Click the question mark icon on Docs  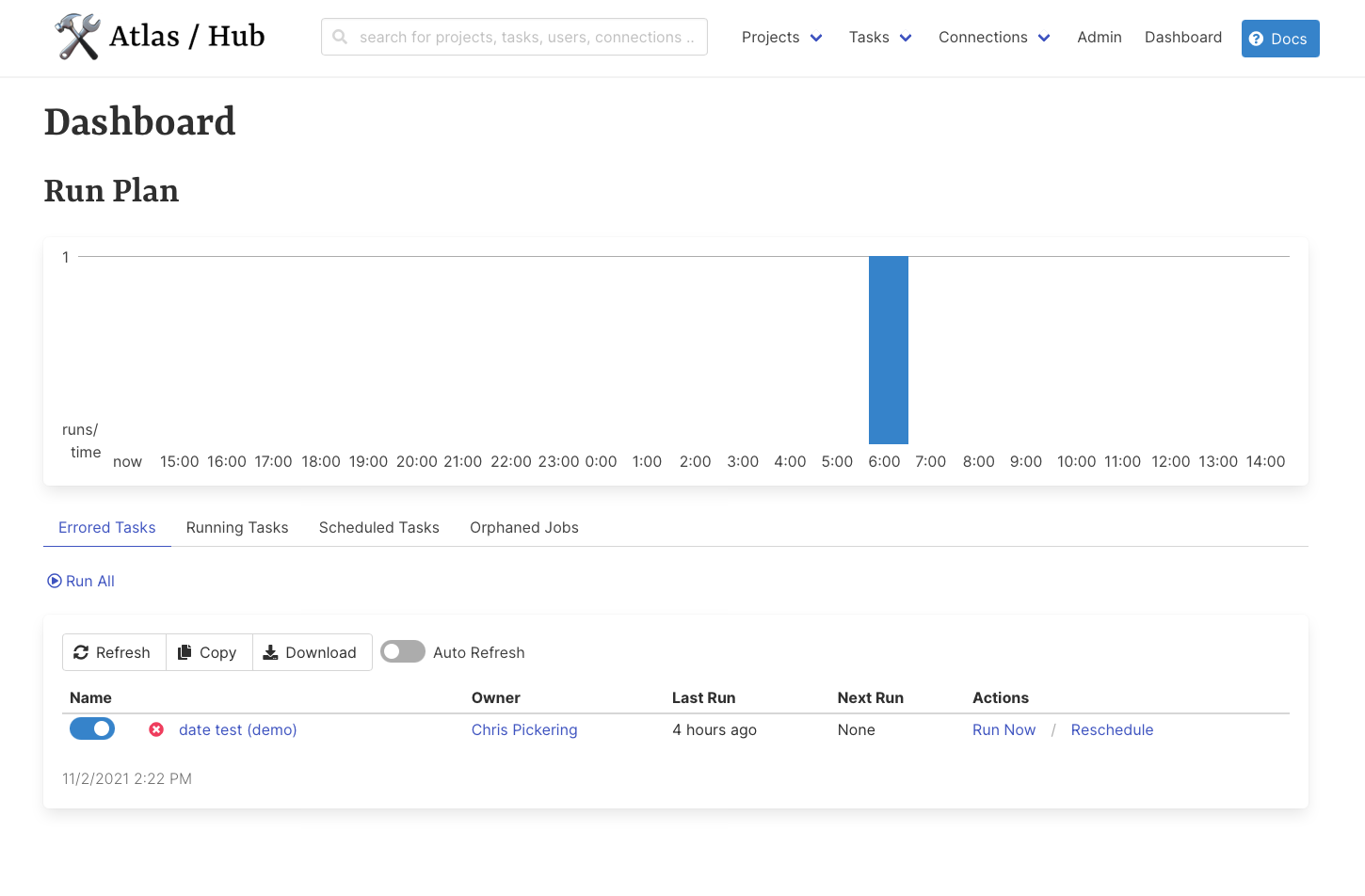1256,39
